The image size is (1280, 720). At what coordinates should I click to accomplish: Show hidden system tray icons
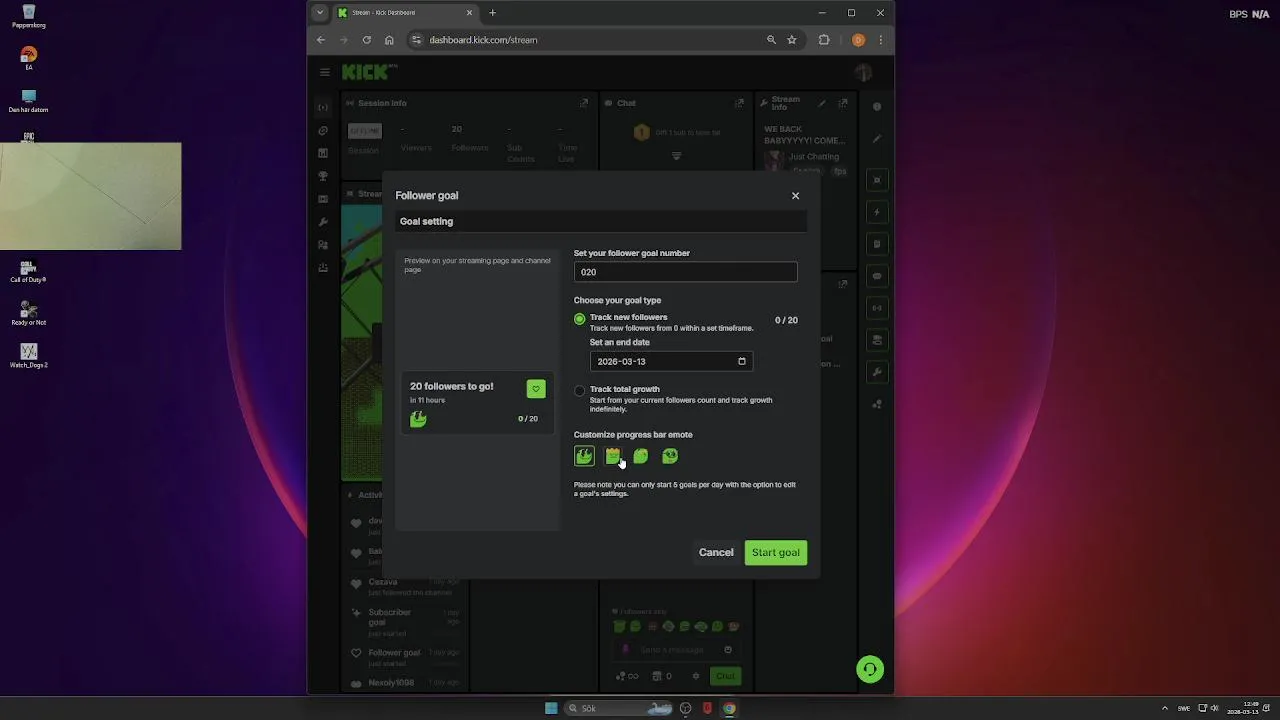click(x=1165, y=708)
